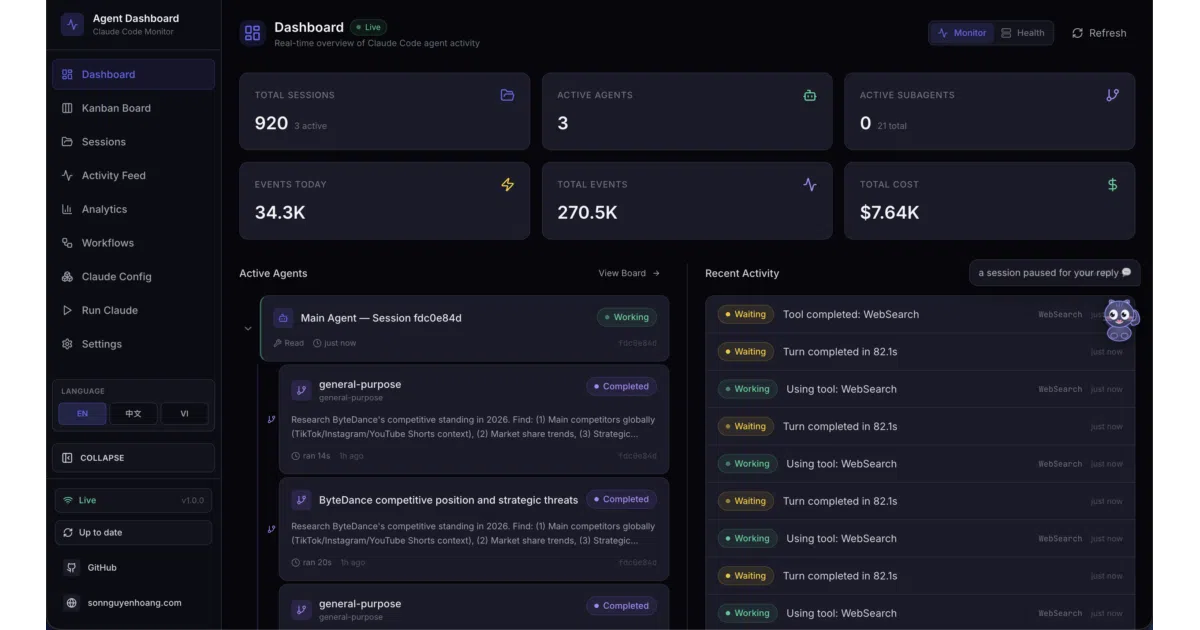
Task: Click the folder icon on Total Sessions card
Action: tap(507, 95)
